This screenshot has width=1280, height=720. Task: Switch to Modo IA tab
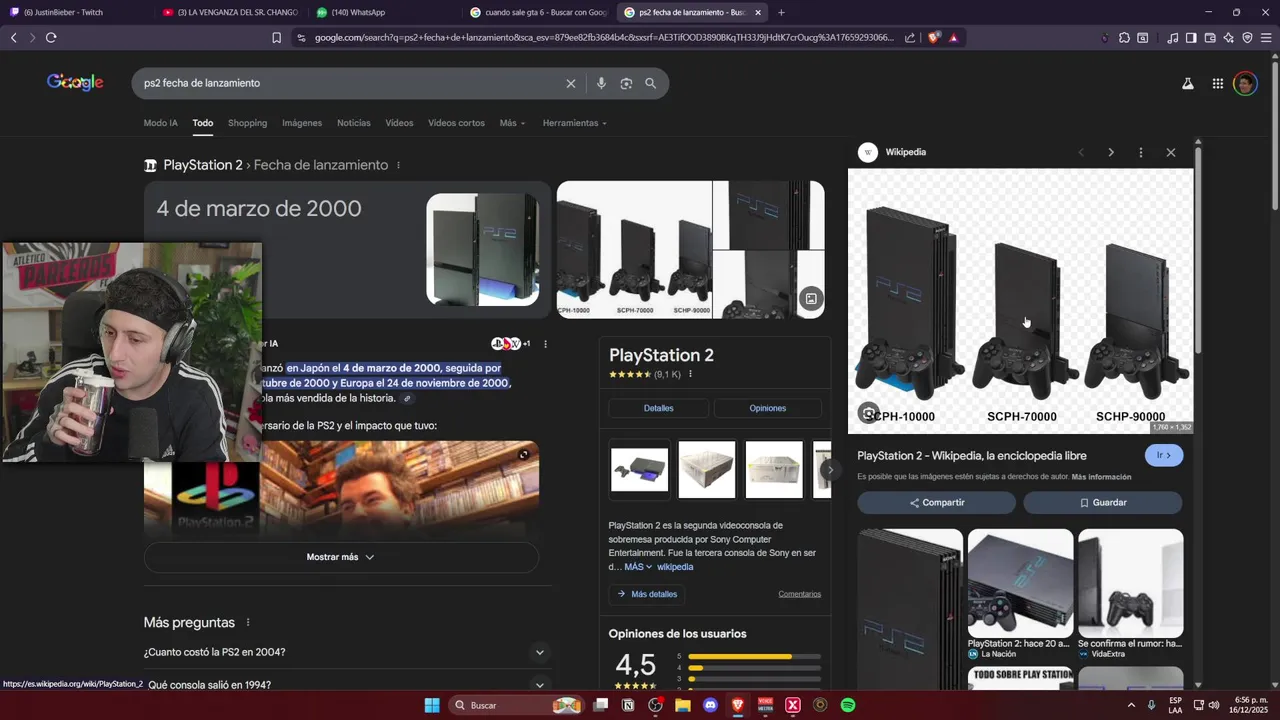160,123
